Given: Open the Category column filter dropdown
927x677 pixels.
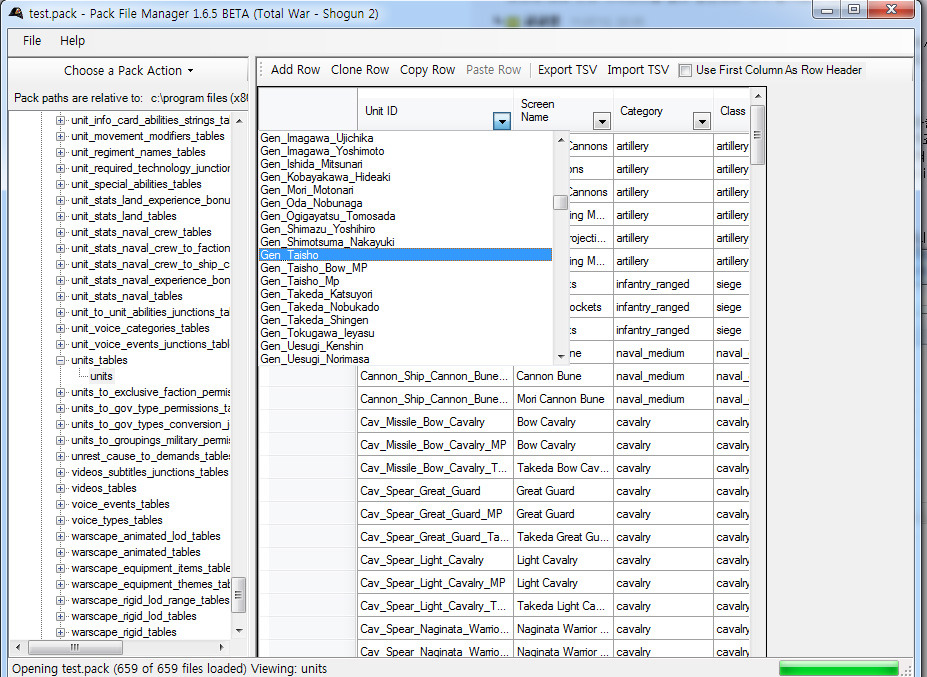Looking at the screenshot, I should tap(702, 121).
